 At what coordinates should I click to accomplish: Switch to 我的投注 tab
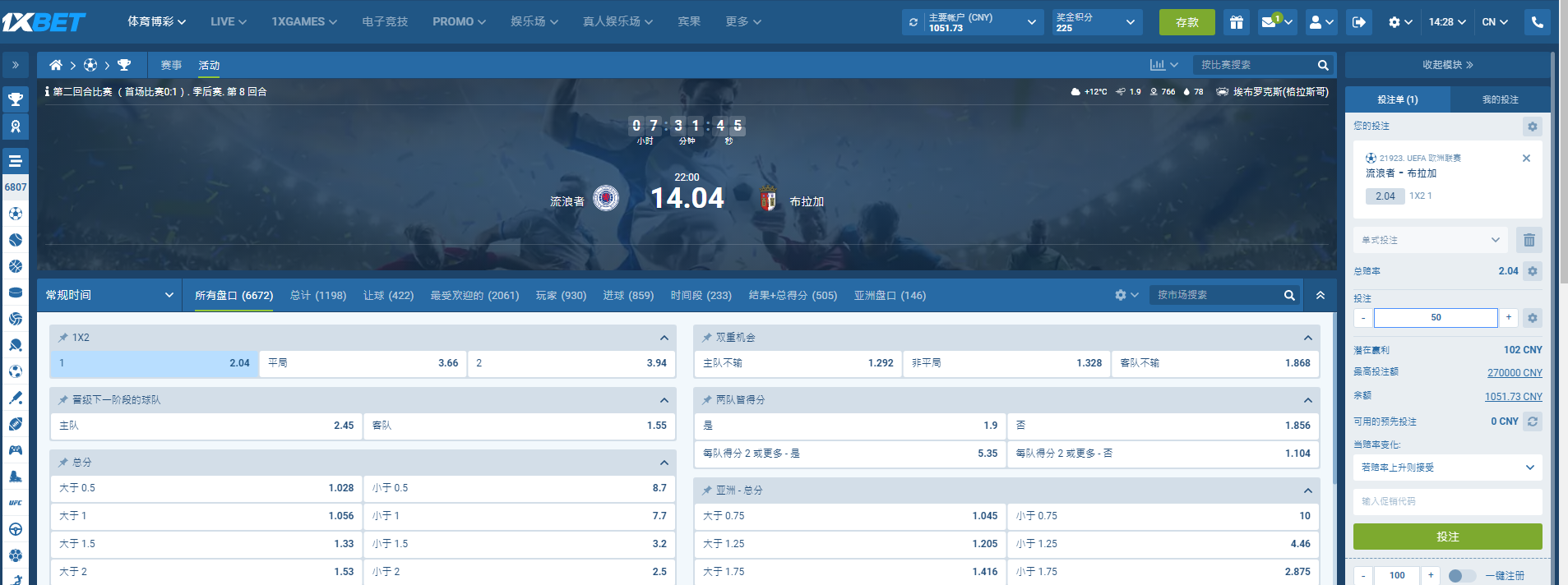point(1500,99)
